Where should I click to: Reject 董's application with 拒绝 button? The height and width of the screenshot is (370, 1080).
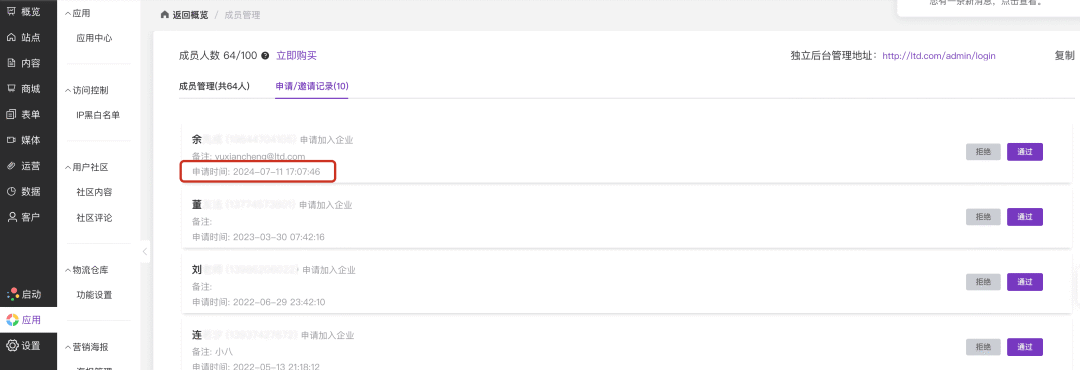(x=984, y=216)
